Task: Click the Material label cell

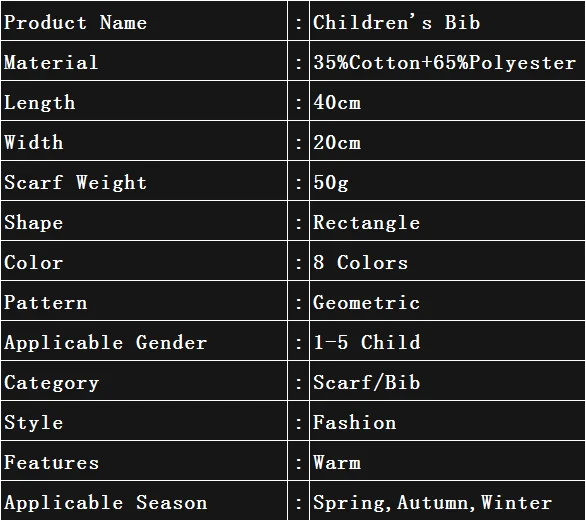Action: pyautogui.click(x=144, y=61)
